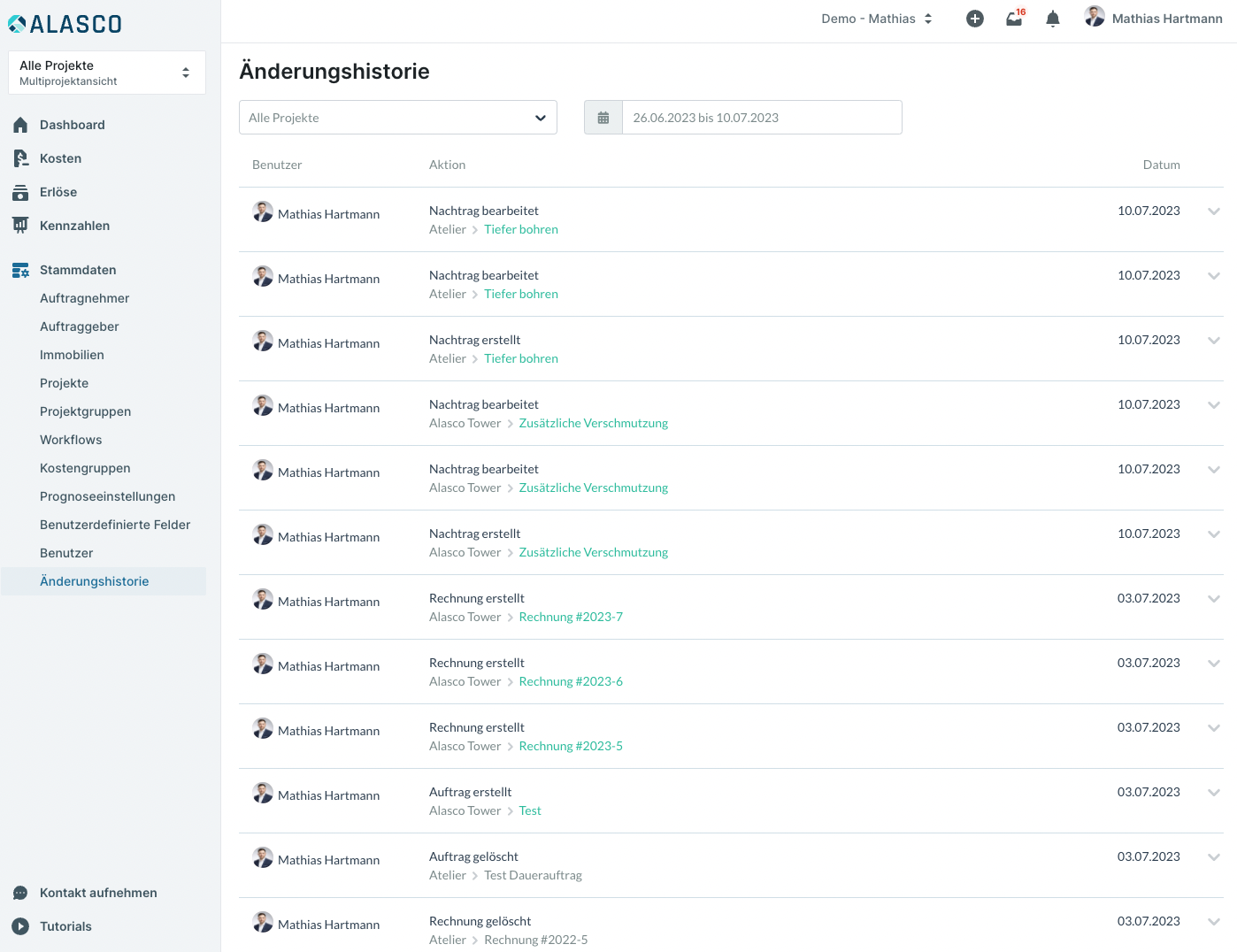The width and height of the screenshot is (1237, 952).
Task: Follow the Zusätzliche Verschmutzung link in Nachtrag erstellt row
Action: pyautogui.click(x=593, y=552)
